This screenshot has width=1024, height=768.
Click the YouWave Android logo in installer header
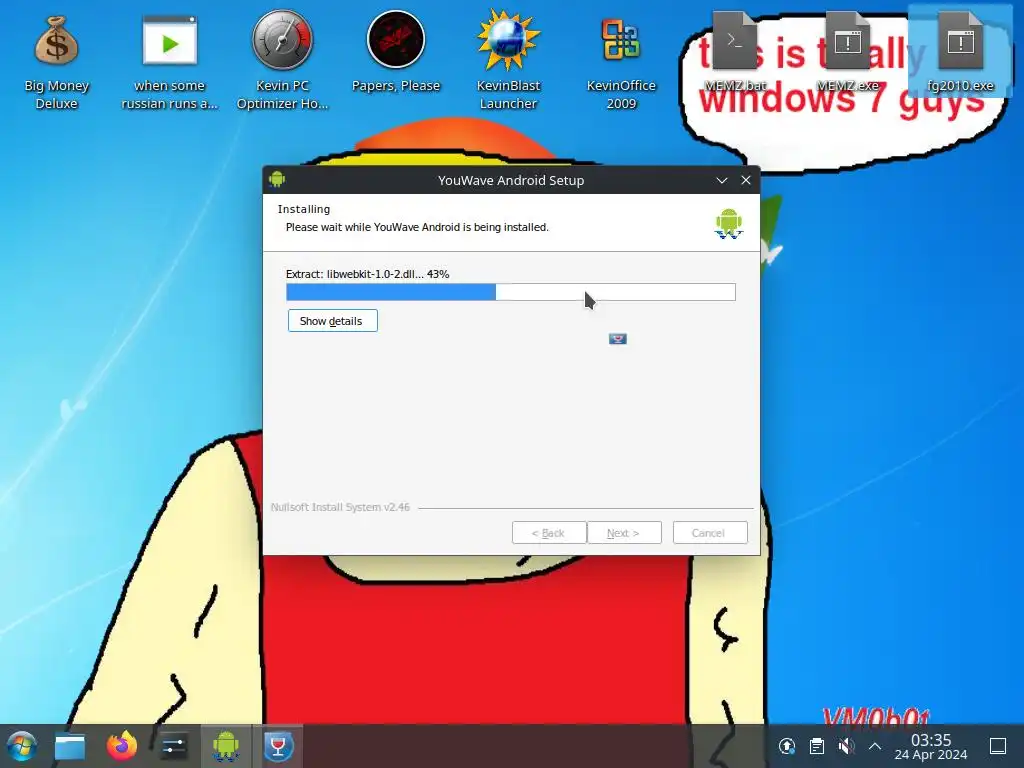729,223
